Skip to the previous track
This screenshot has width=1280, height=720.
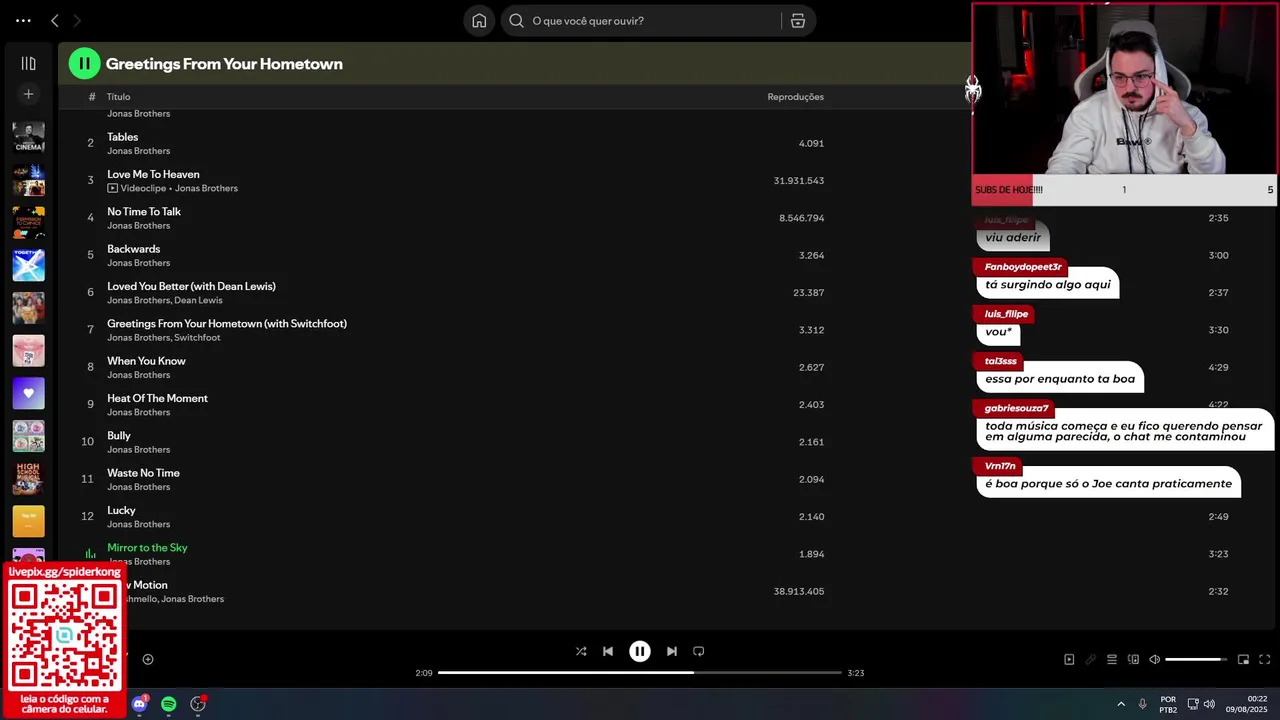[607, 651]
